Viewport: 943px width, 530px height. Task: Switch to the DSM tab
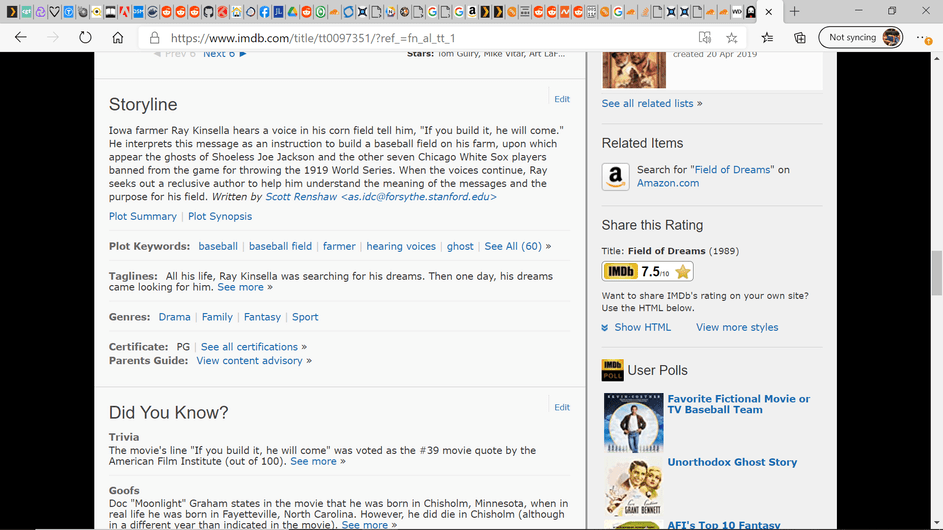coord(138,11)
